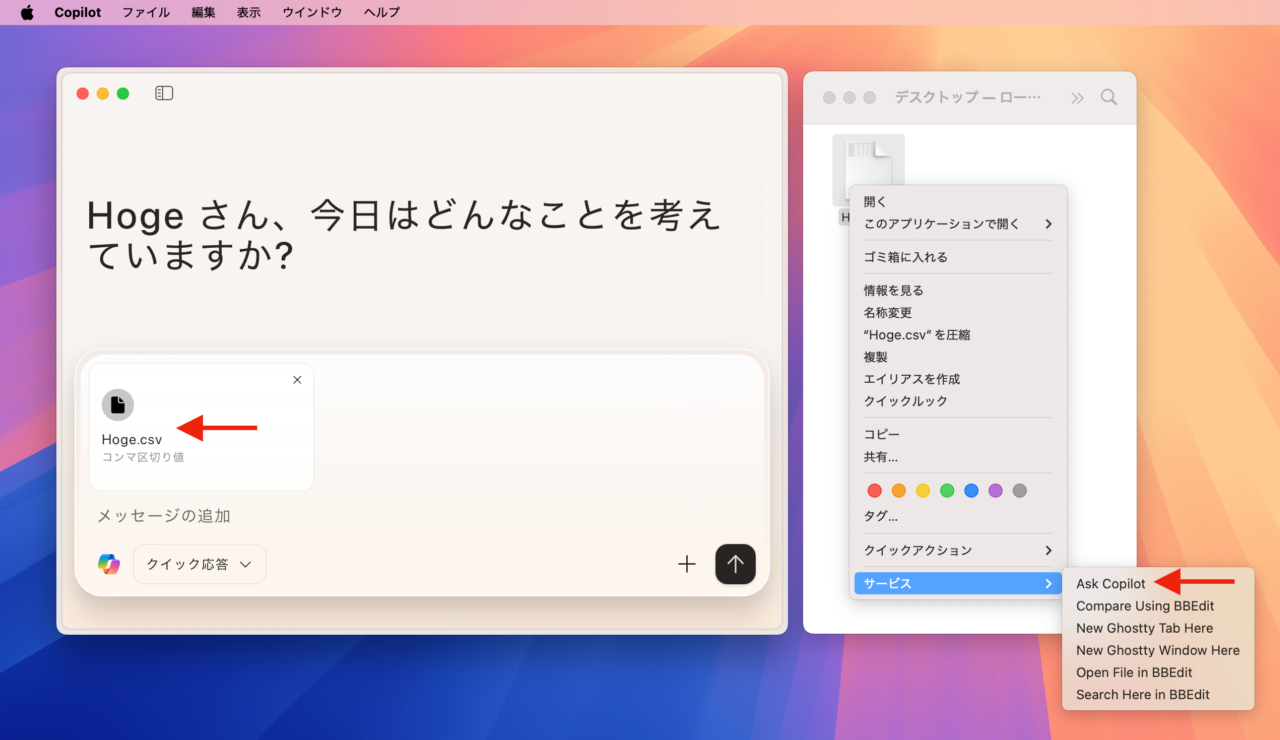This screenshot has height=740, width=1280.
Task: Expand Finder toolbar overflow chevrons
Action: click(1077, 97)
